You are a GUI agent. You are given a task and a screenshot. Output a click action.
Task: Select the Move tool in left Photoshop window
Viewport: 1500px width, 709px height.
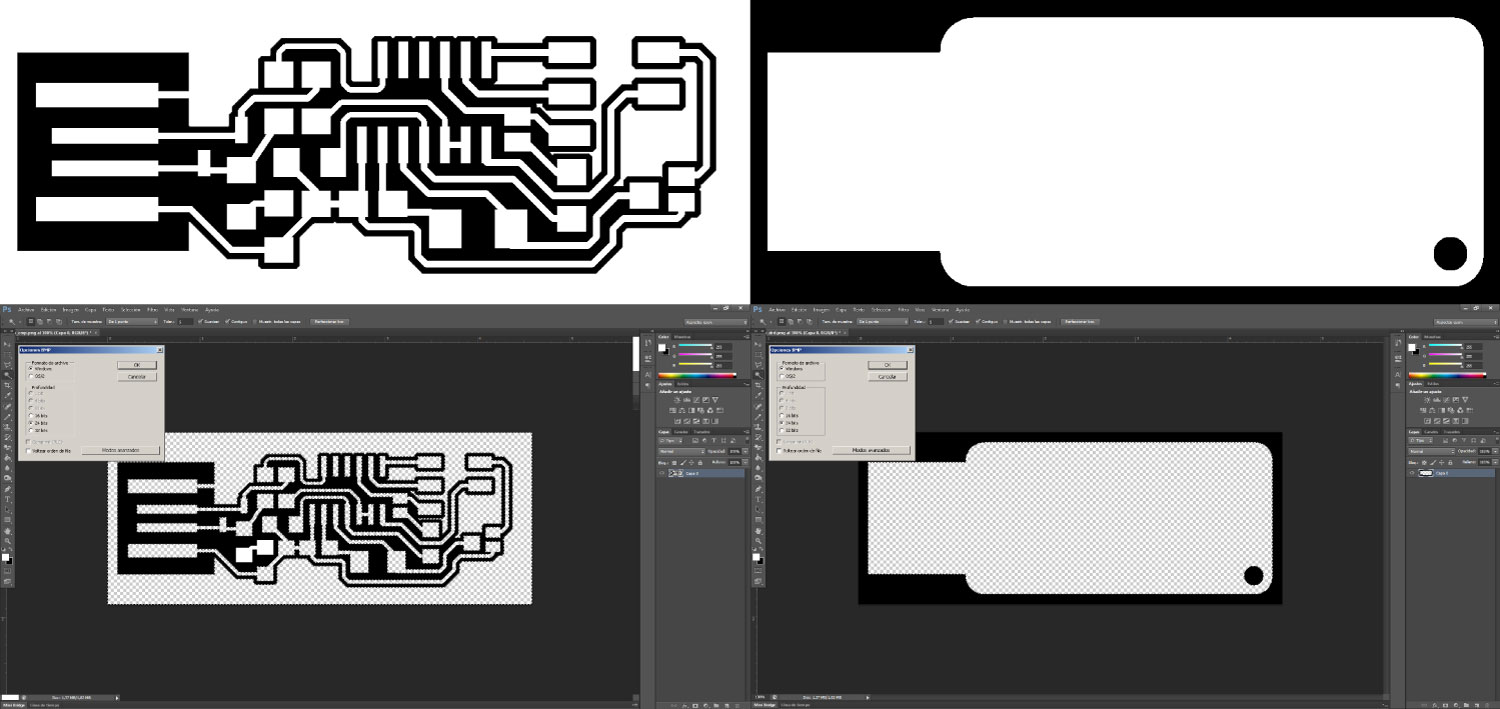pyautogui.click(x=7, y=343)
